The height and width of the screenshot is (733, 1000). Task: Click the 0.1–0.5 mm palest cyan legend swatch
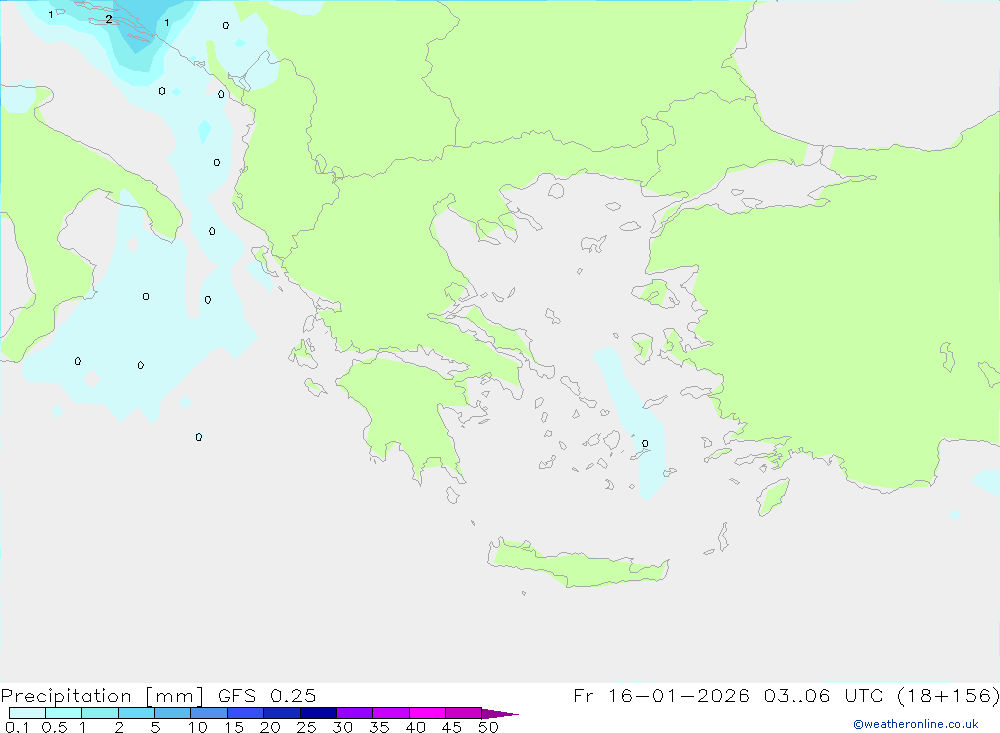pyautogui.click(x=27, y=713)
